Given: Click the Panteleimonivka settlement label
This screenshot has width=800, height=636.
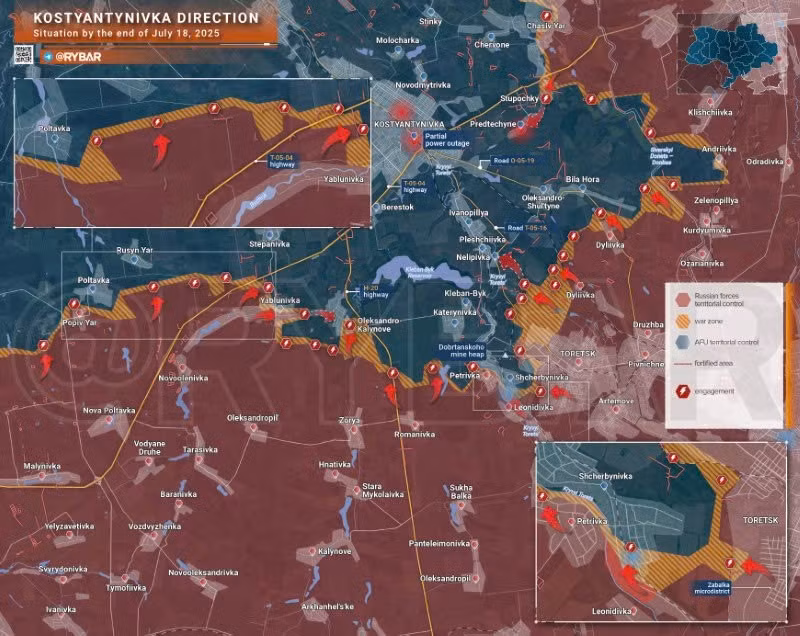Looking at the screenshot, I should pyautogui.click(x=439, y=544).
